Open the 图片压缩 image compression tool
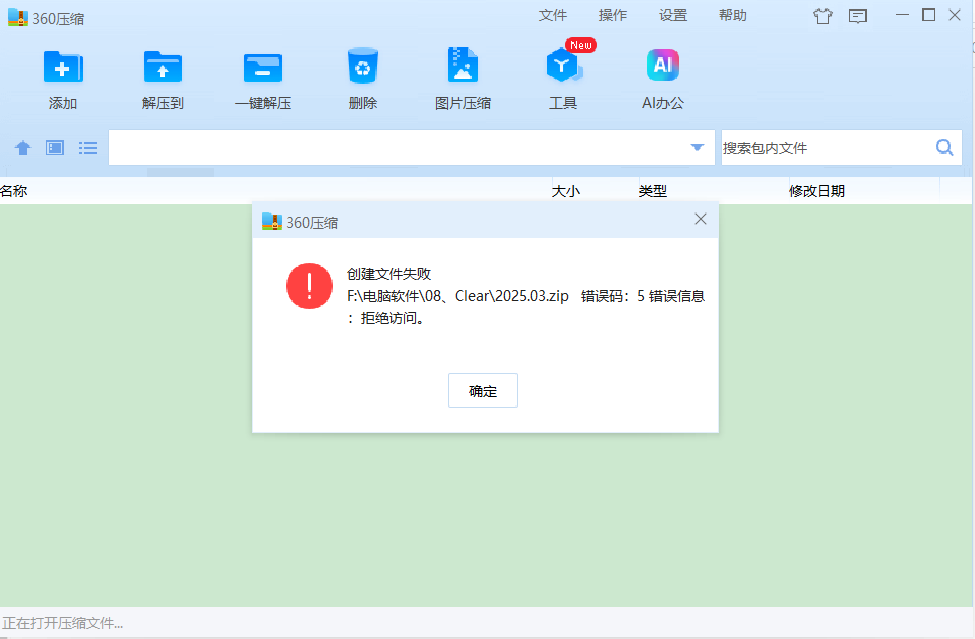This screenshot has height=639, width=975. [463, 67]
